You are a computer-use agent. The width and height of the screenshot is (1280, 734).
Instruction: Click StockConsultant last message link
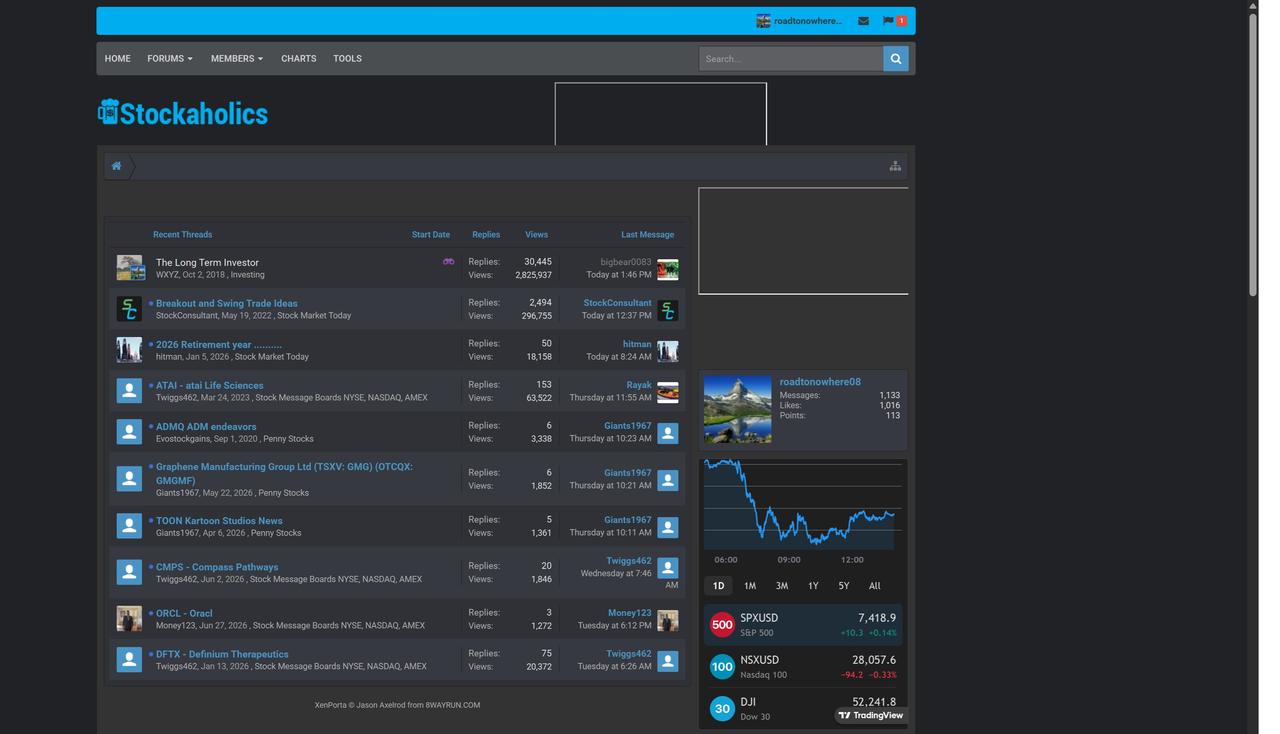(x=618, y=303)
